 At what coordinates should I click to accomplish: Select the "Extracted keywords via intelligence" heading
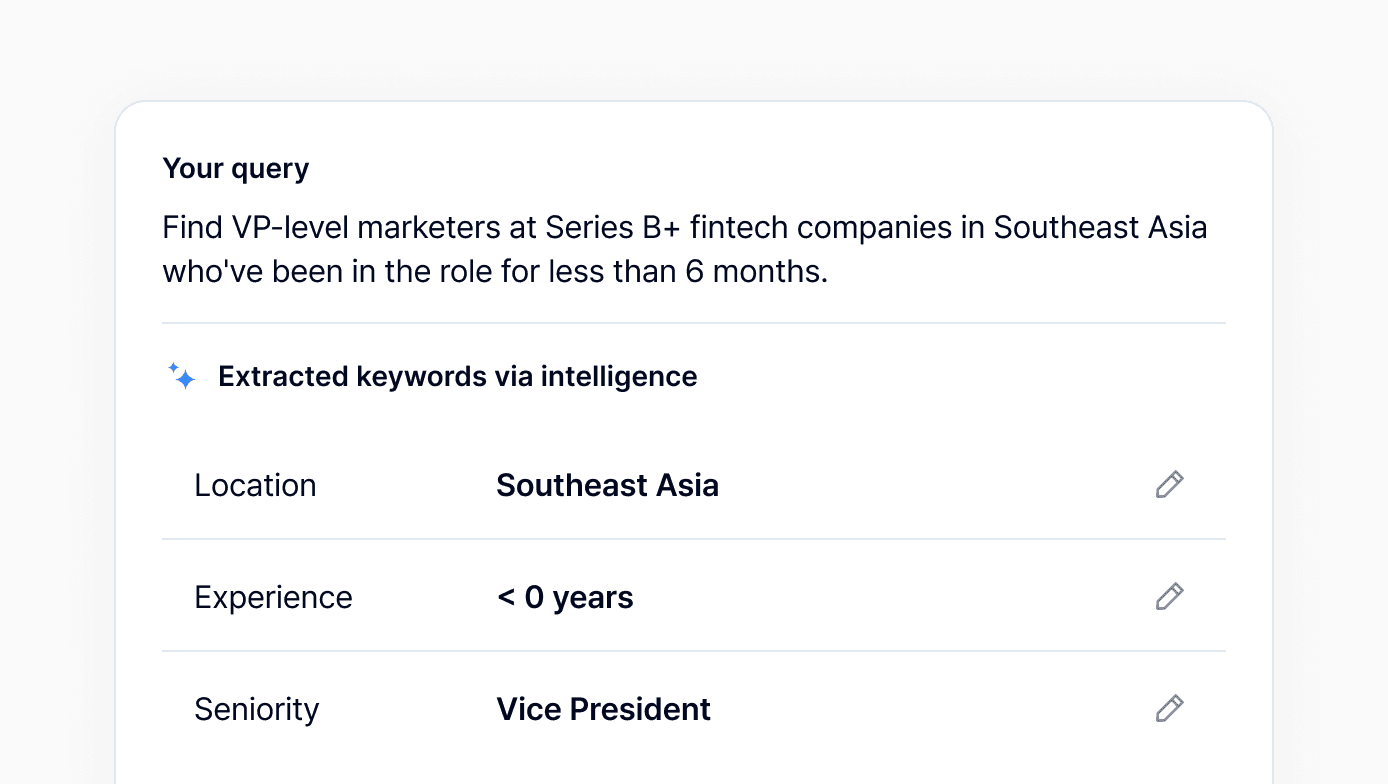(x=457, y=377)
